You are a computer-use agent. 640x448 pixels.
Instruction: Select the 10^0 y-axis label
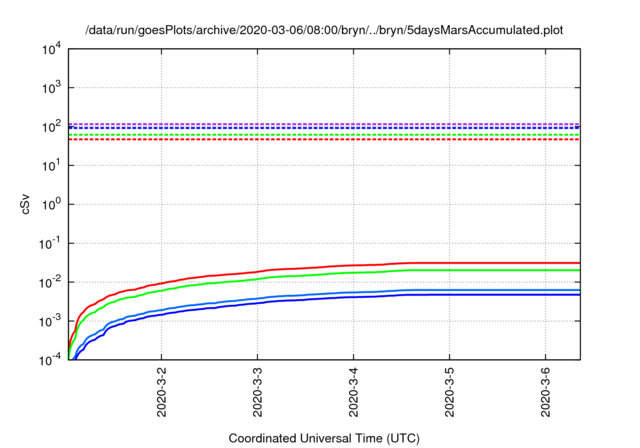click(x=52, y=204)
